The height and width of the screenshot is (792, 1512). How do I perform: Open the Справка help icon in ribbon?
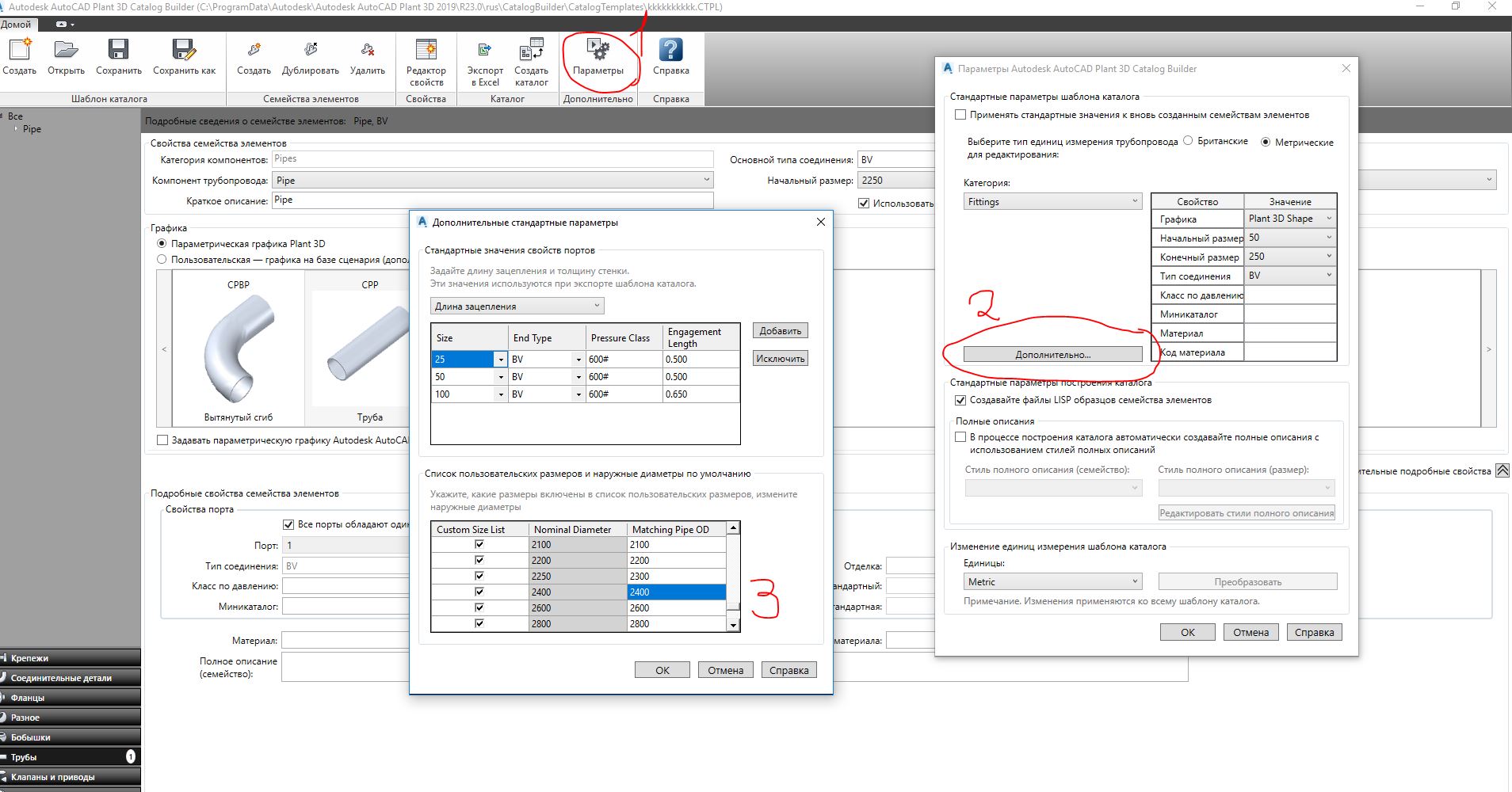tap(670, 50)
